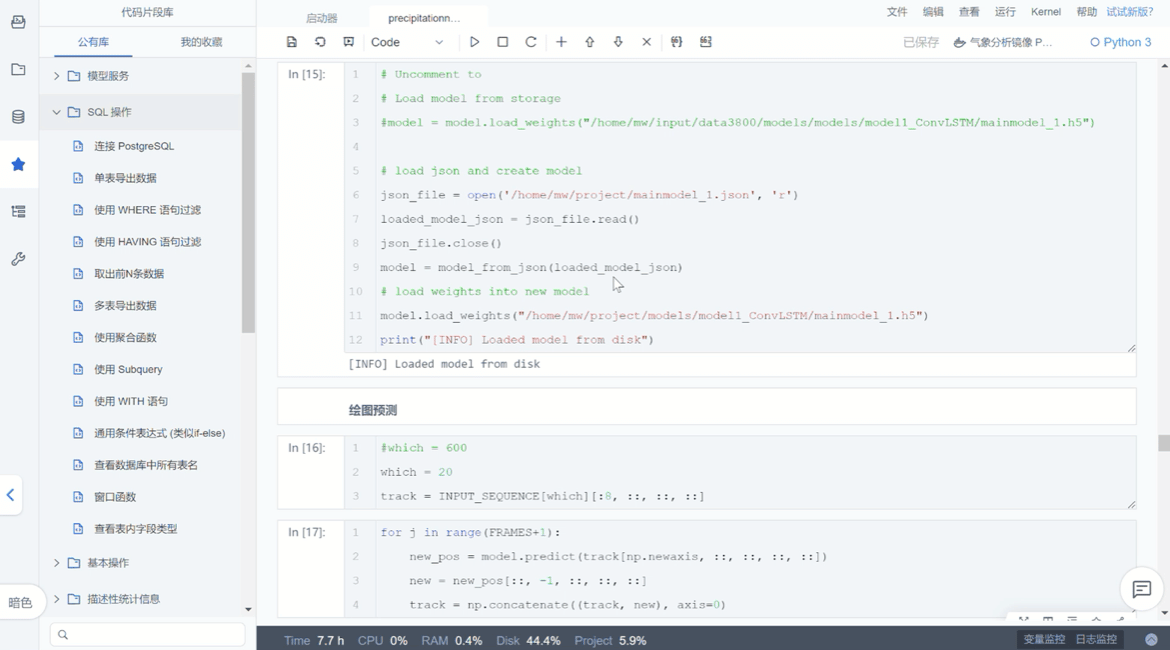Open the top sidebar inbox/drive icon
Screen dimensions: 1170x650
click(x=19, y=22)
